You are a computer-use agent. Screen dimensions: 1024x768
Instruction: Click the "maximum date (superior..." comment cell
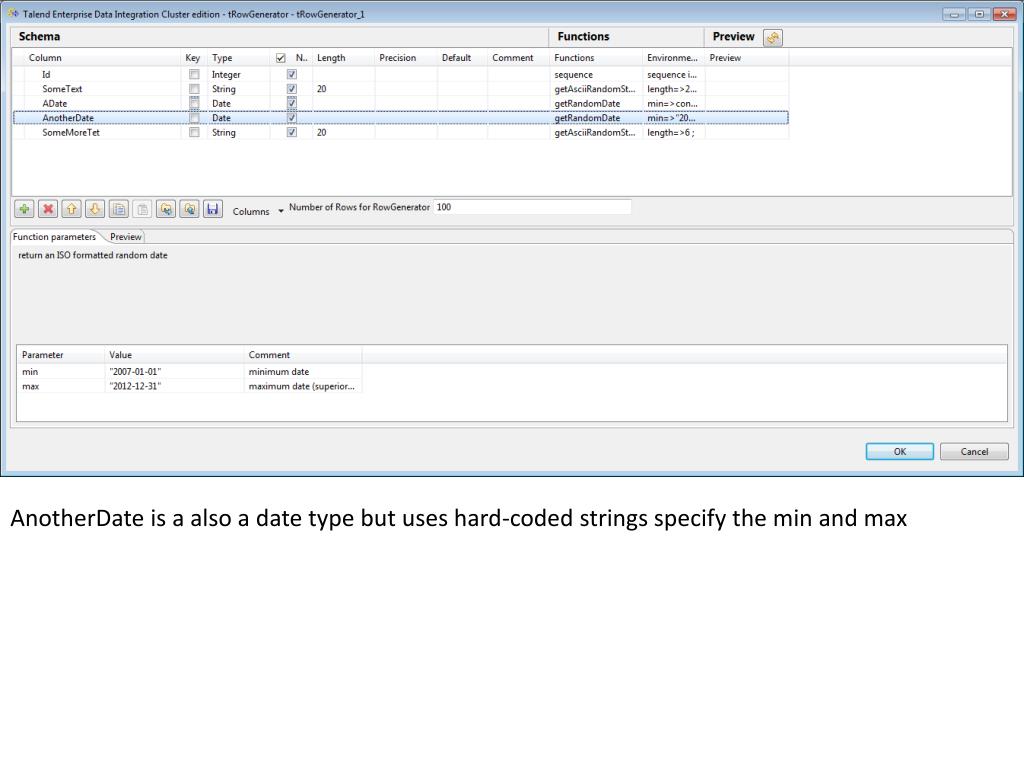click(303, 386)
